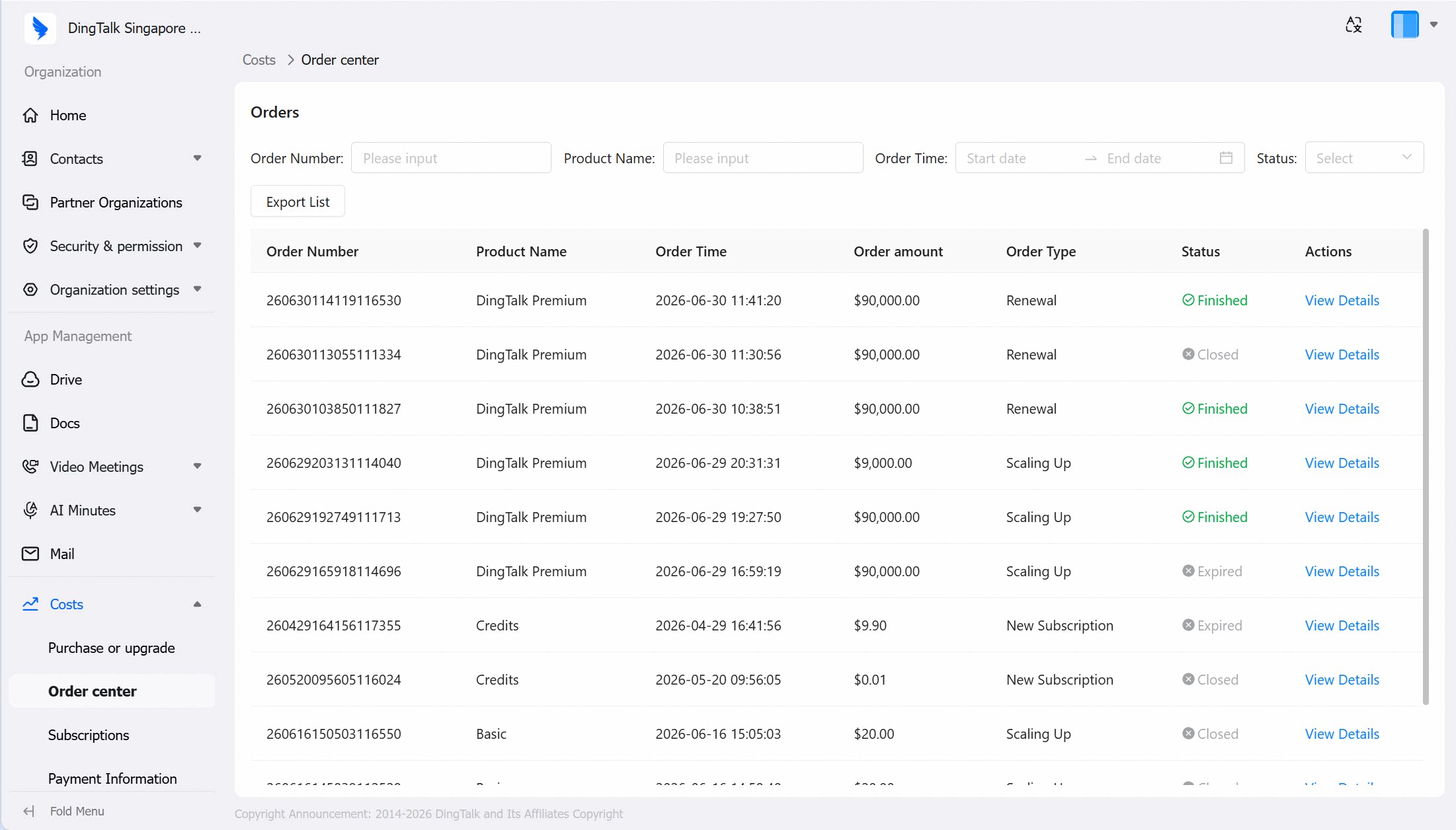The height and width of the screenshot is (830, 1456).
Task: Click the Export List button
Action: coord(298,202)
